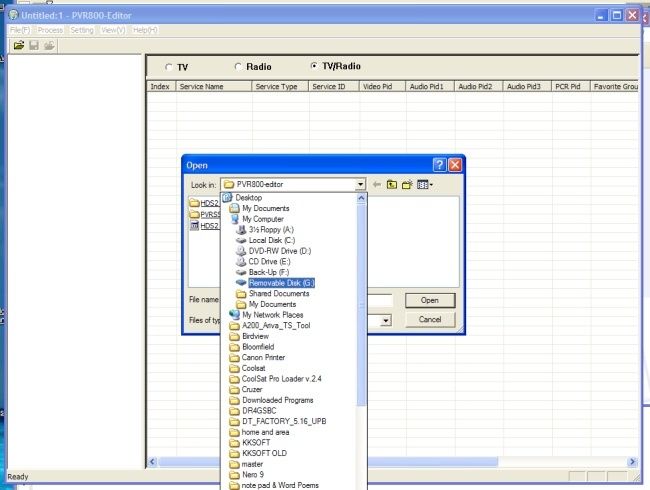
Task: Choose Removable Disk (G:) from the list
Action: 281,283
